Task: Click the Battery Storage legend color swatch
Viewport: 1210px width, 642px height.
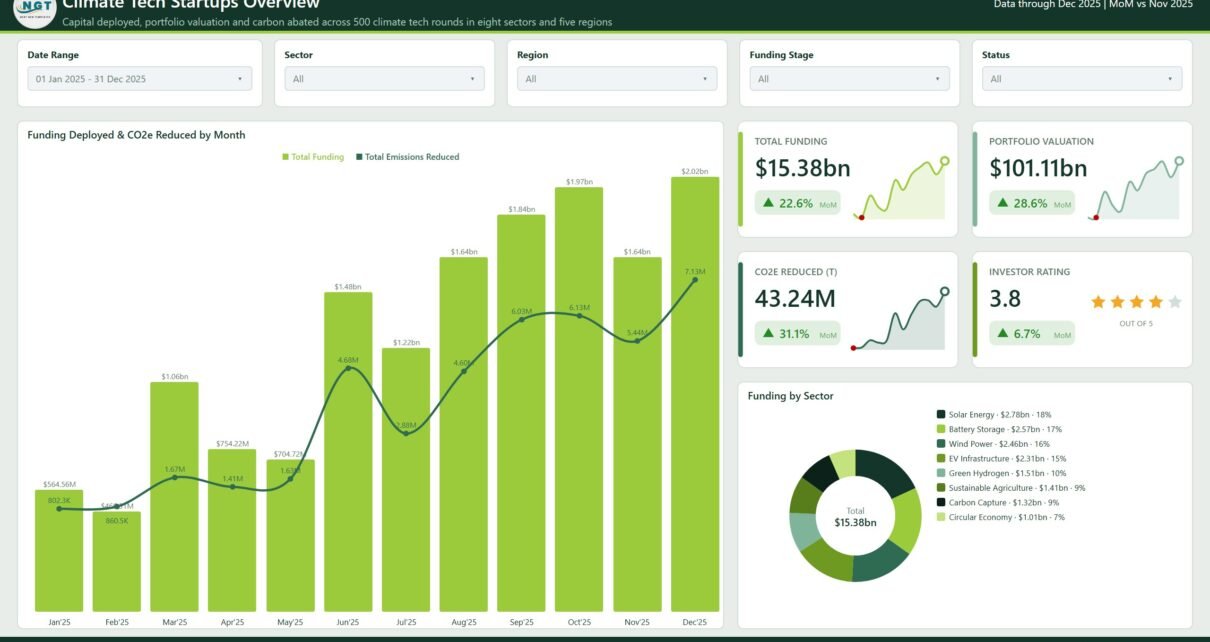Action: 941,429
